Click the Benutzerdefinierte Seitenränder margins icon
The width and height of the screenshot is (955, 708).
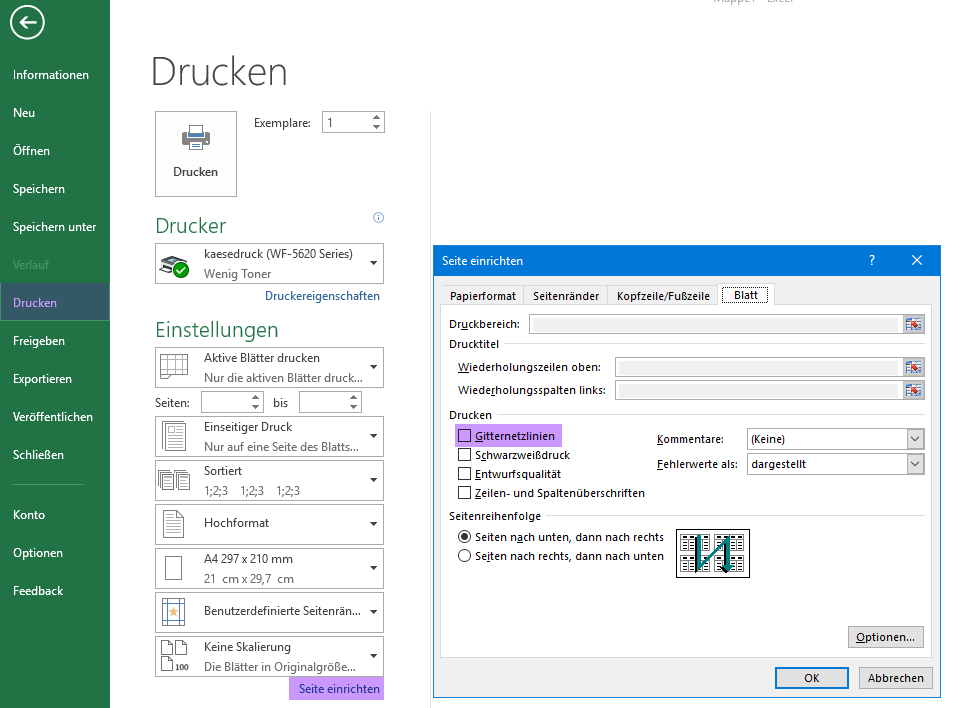tap(174, 612)
